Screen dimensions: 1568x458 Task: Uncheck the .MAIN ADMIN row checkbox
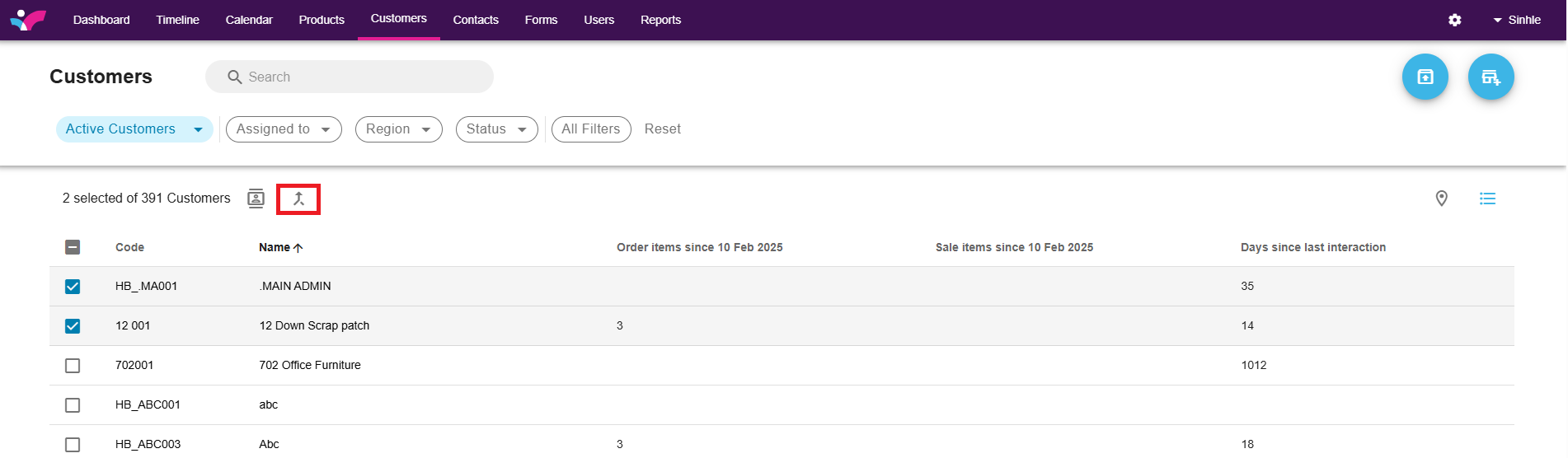(73, 287)
